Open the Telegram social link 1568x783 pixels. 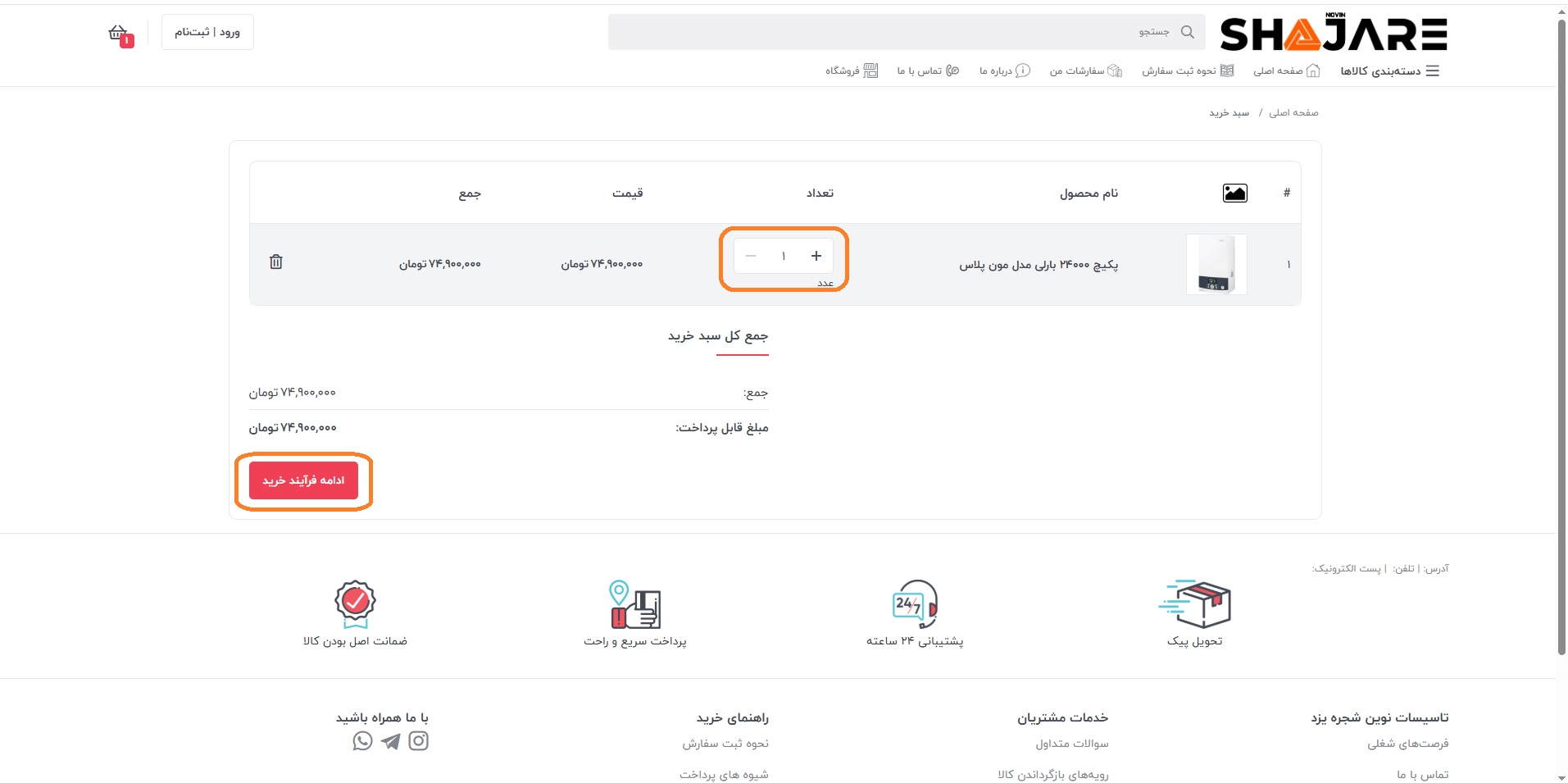pos(391,741)
